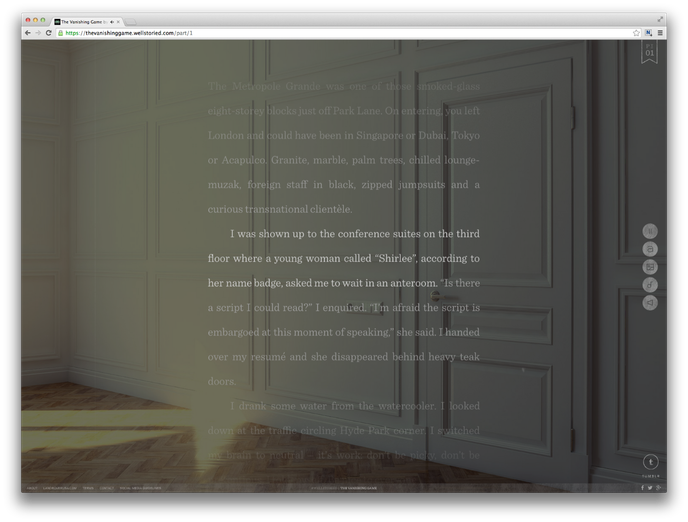Bookmark this page with the star icon

(636, 33)
